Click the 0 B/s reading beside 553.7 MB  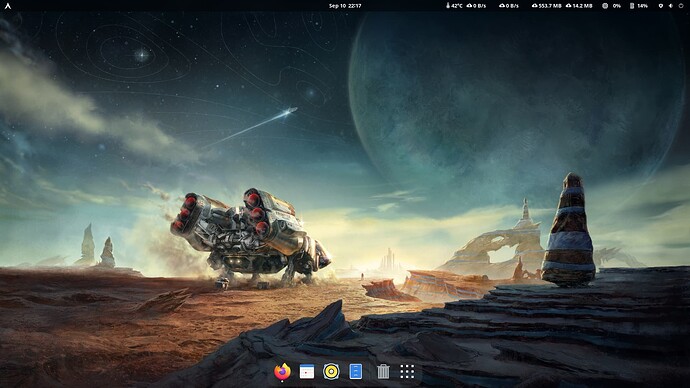(509, 6)
